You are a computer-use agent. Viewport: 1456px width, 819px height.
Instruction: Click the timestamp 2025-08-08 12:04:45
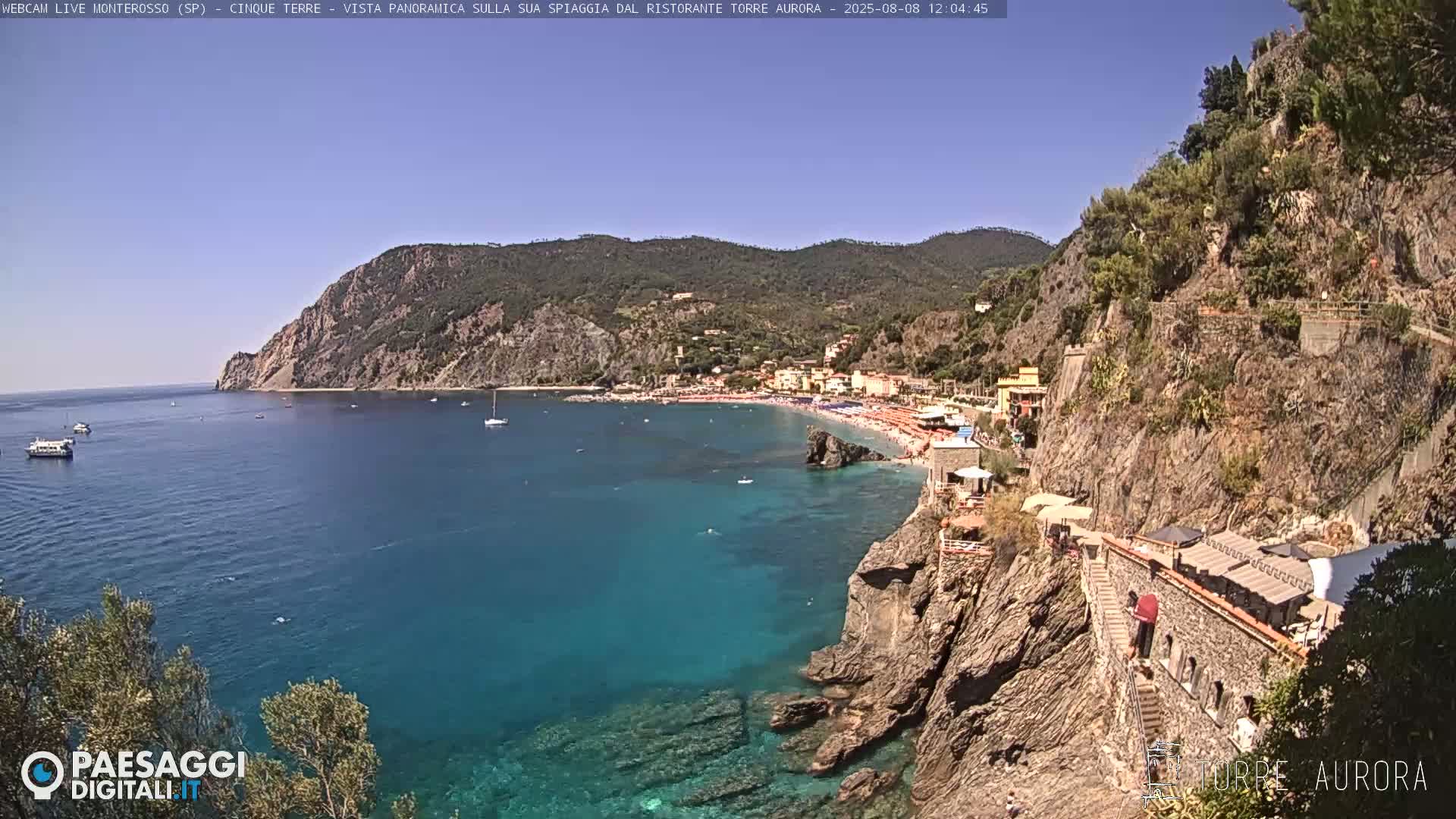(x=916, y=8)
